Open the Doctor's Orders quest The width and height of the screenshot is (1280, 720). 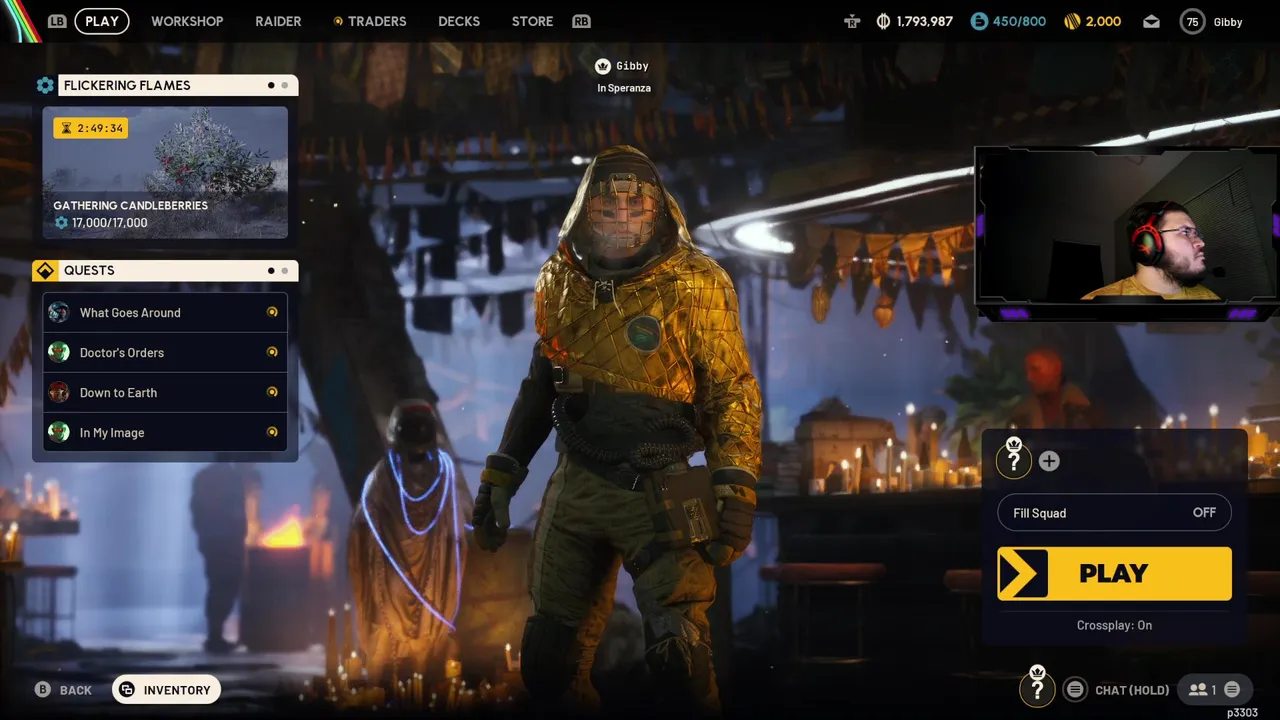[165, 353]
